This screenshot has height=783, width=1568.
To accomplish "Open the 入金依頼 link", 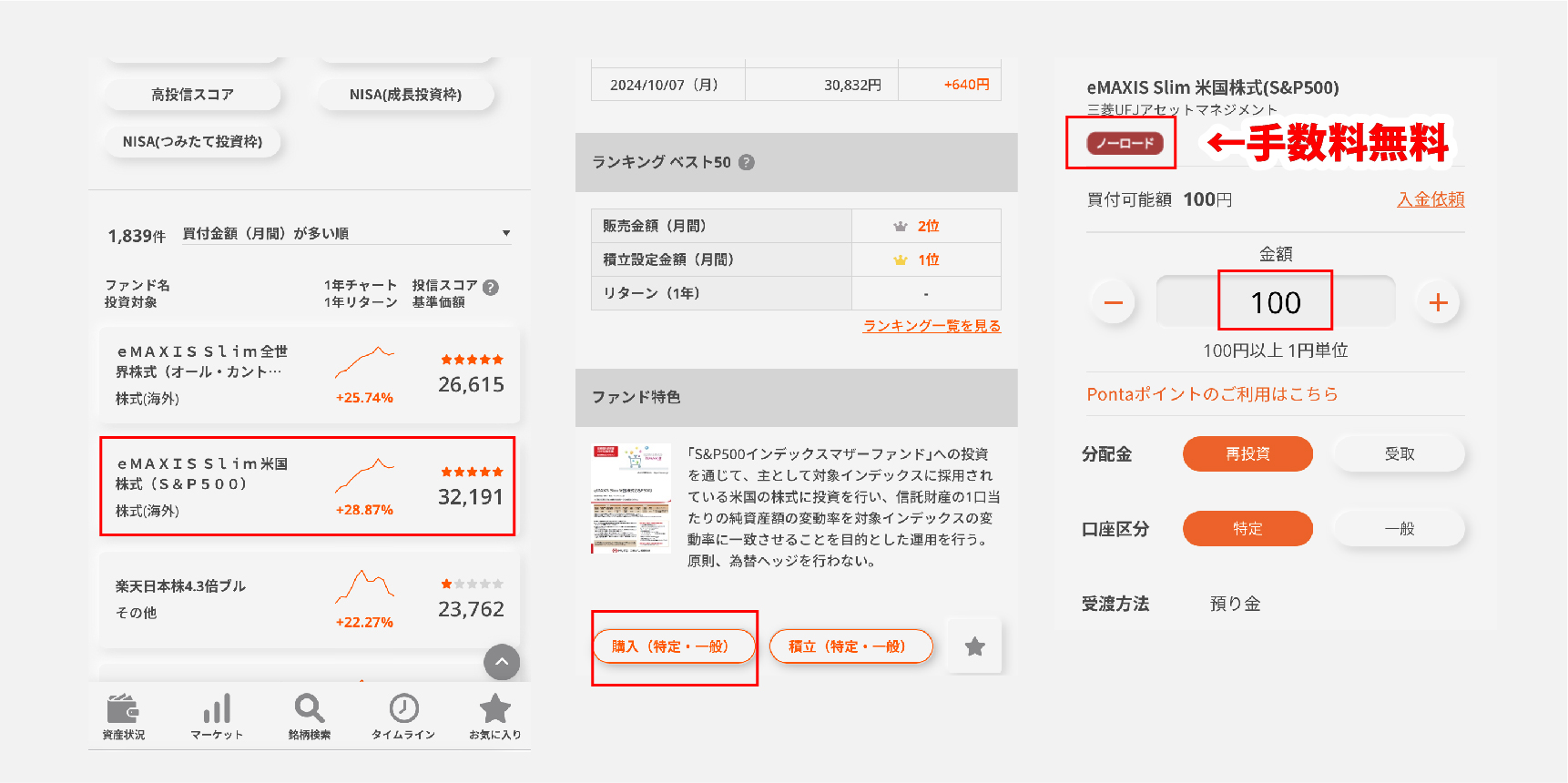I will (x=1431, y=199).
